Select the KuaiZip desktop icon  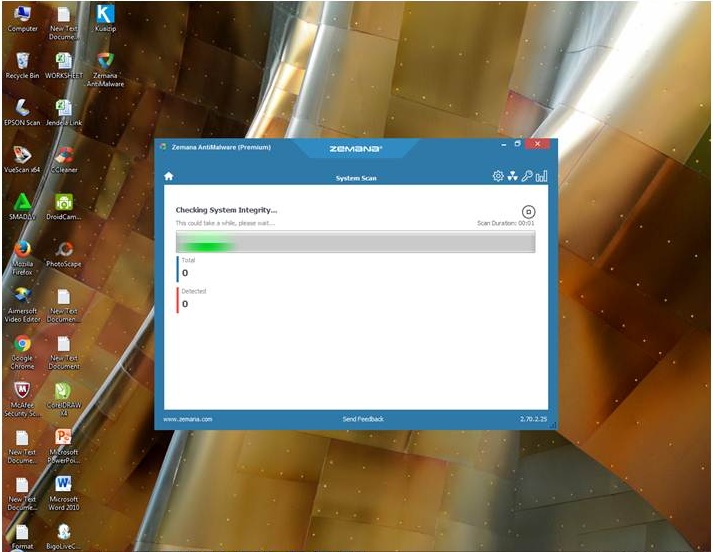pos(105,19)
